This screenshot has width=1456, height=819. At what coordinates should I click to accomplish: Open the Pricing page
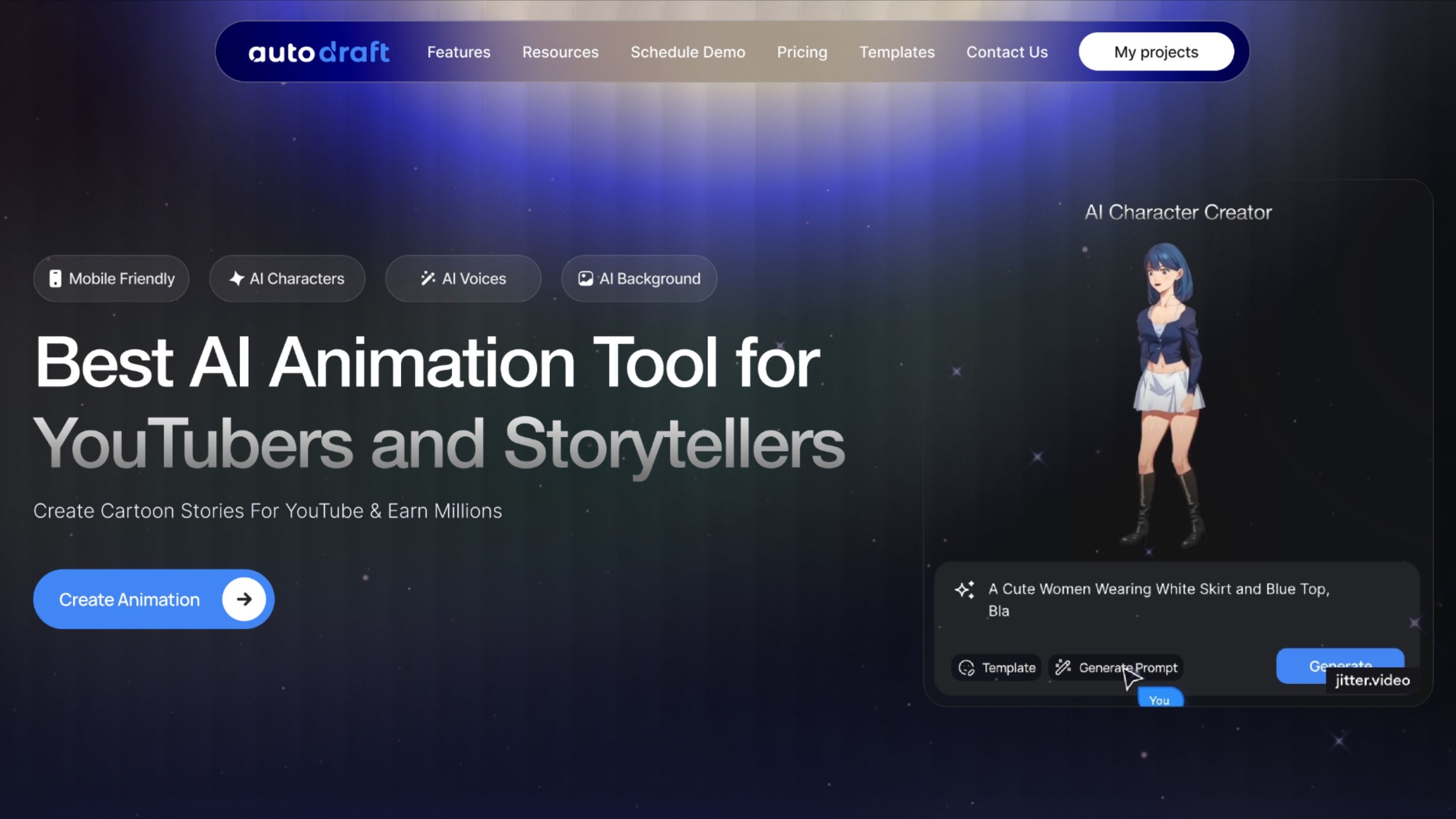pos(801,52)
